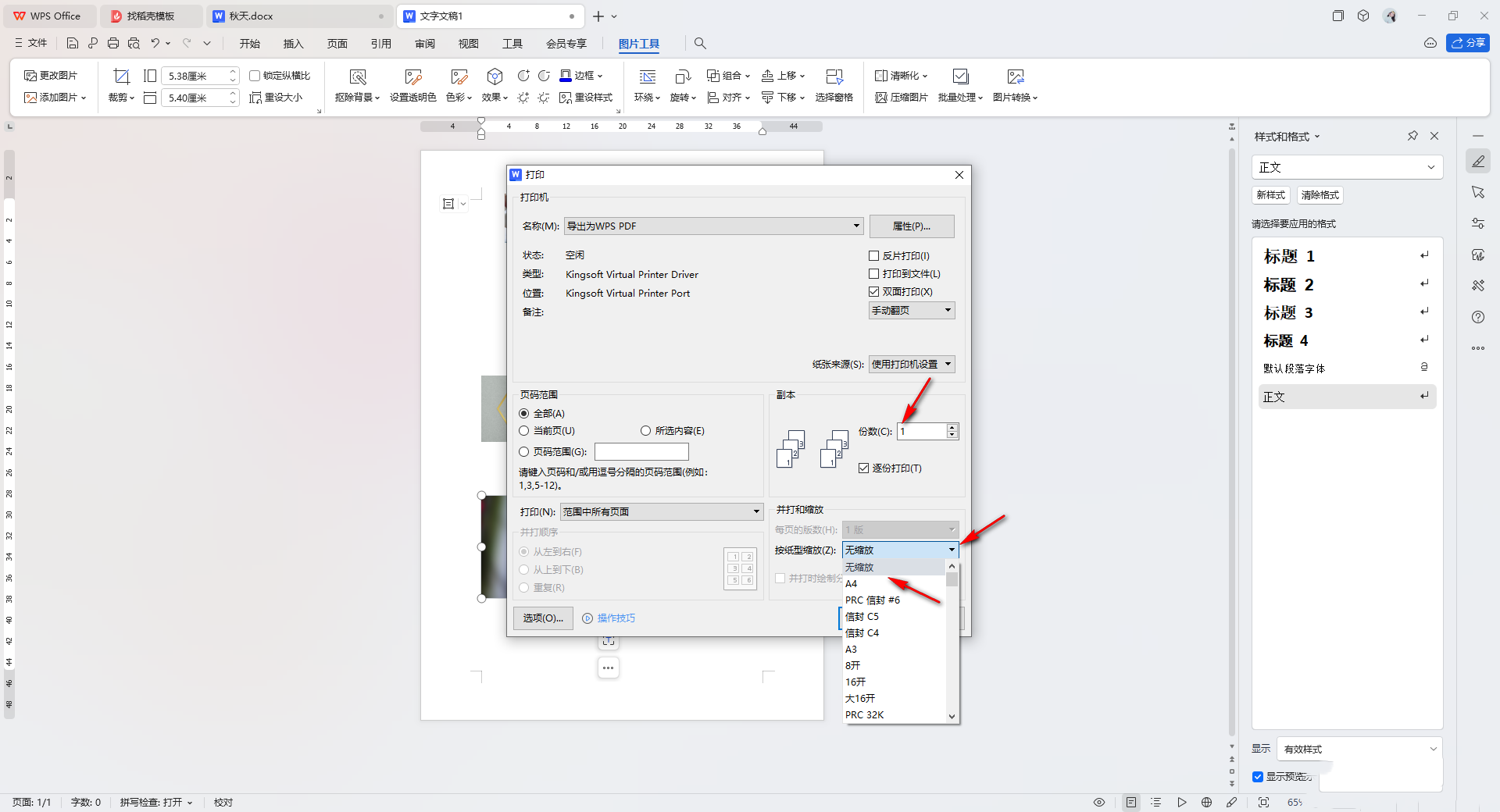Uncheck 双面打印 checkbox

click(874, 292)
